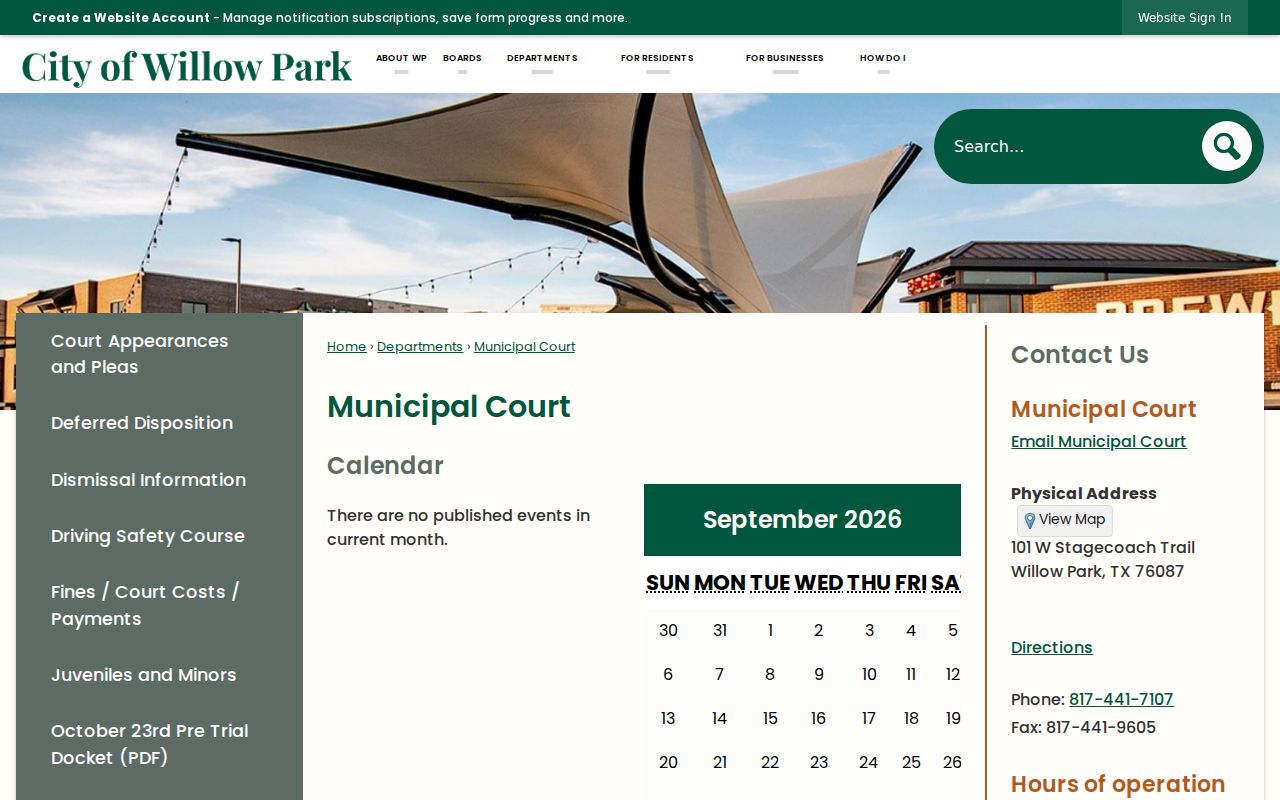
Task: Click Create a Website Account link
Action: pyautogui.click(x=121, y=17)
